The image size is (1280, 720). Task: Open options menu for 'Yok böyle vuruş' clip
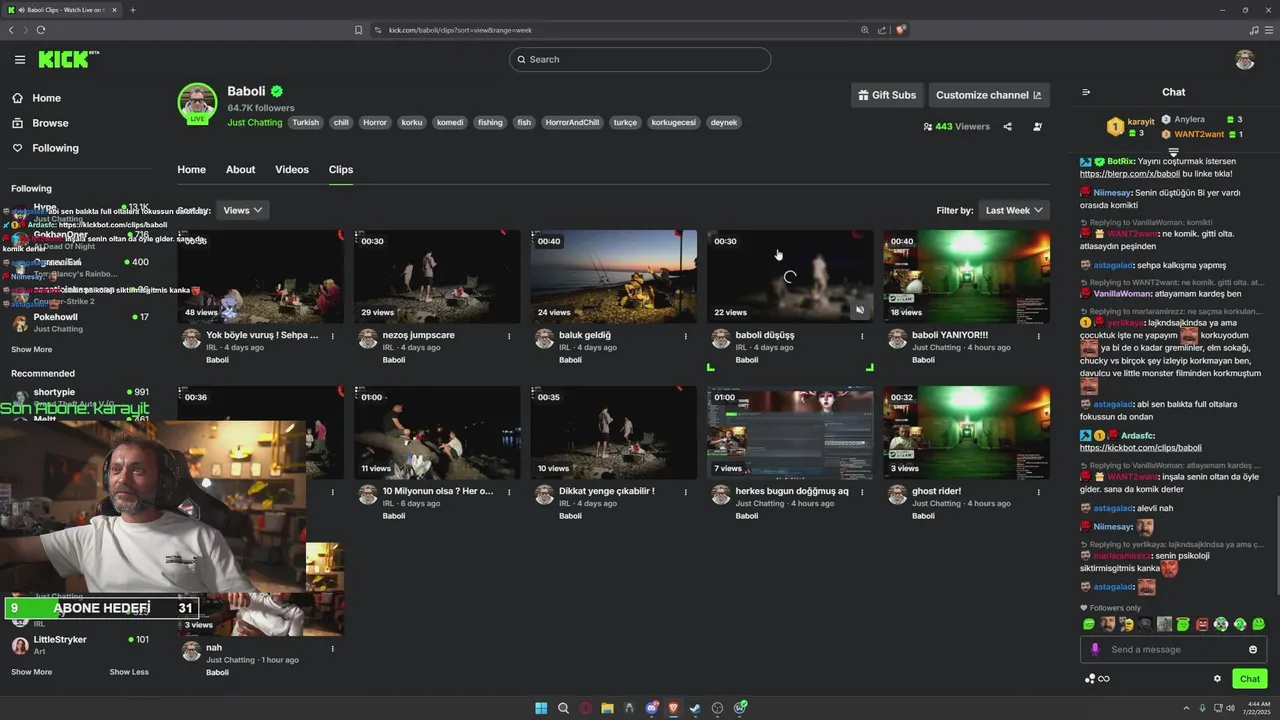tap(333, 336)
